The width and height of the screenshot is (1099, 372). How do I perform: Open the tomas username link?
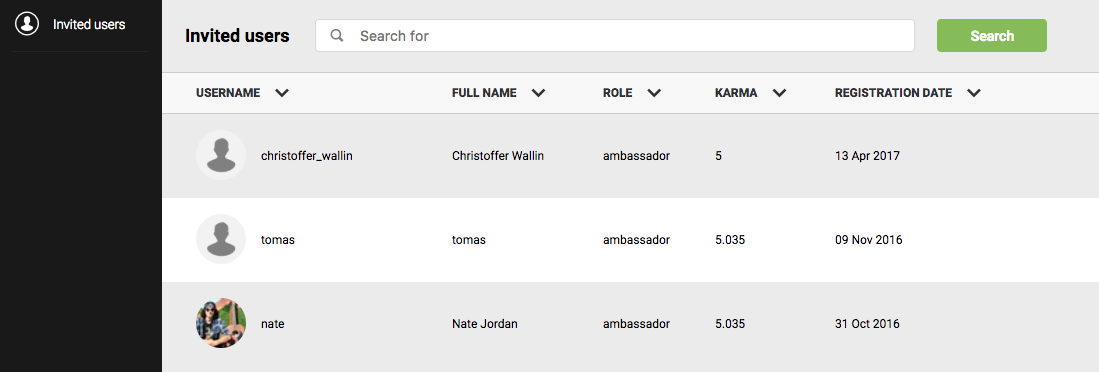278,240
